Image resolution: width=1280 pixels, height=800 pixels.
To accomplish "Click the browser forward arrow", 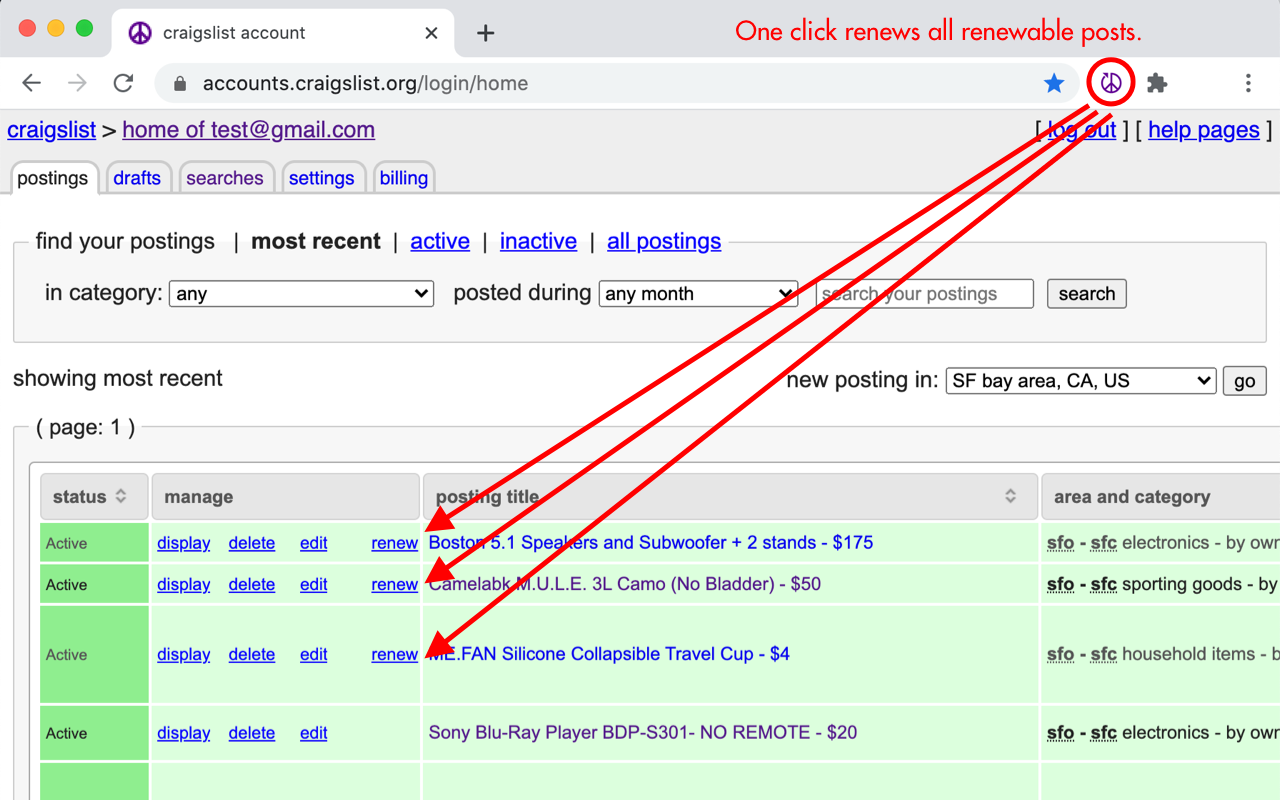I will point(77,83).
